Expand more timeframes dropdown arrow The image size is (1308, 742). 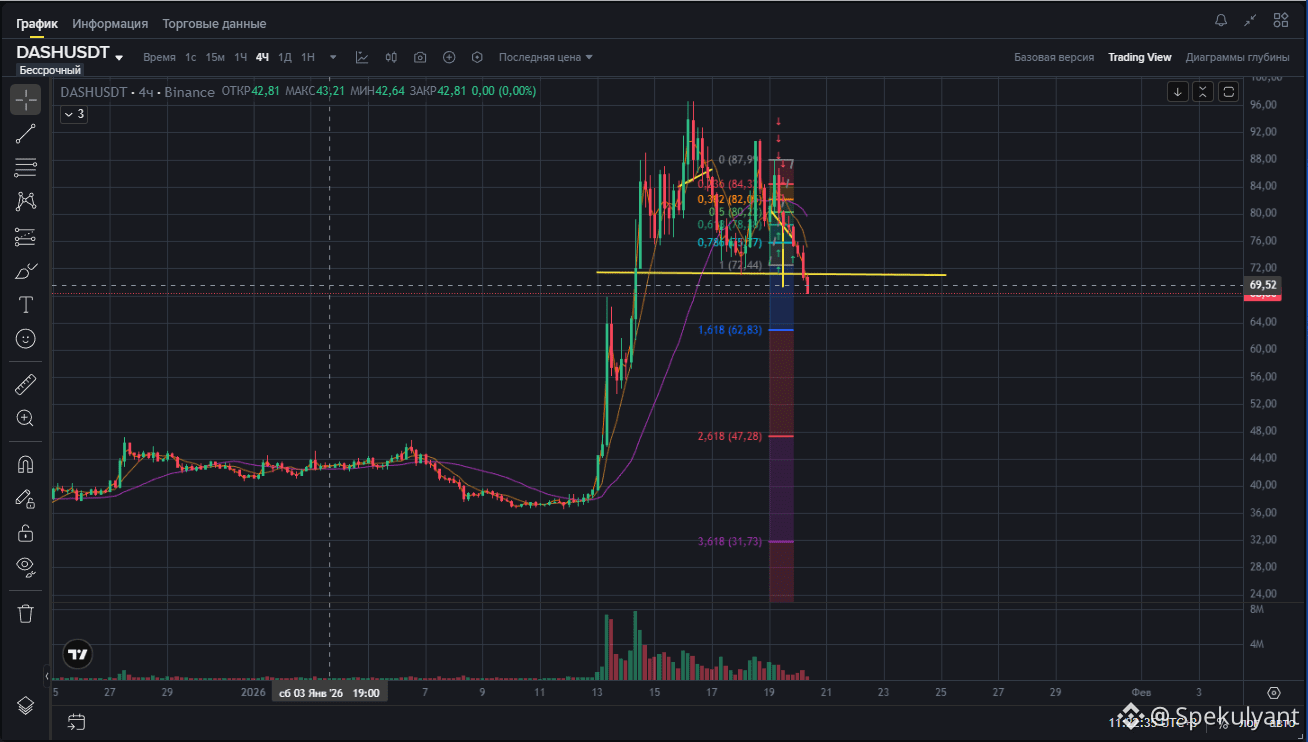(x=333, y=57)
